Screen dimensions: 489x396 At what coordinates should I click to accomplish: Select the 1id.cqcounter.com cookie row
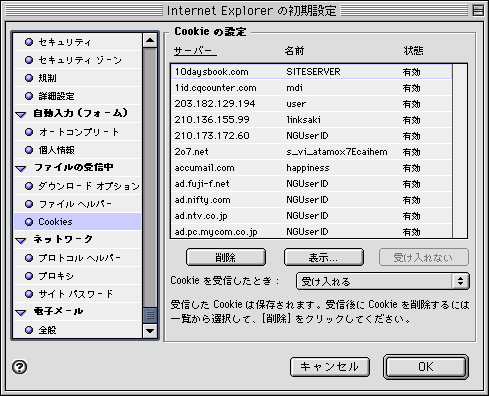point(311,88)
